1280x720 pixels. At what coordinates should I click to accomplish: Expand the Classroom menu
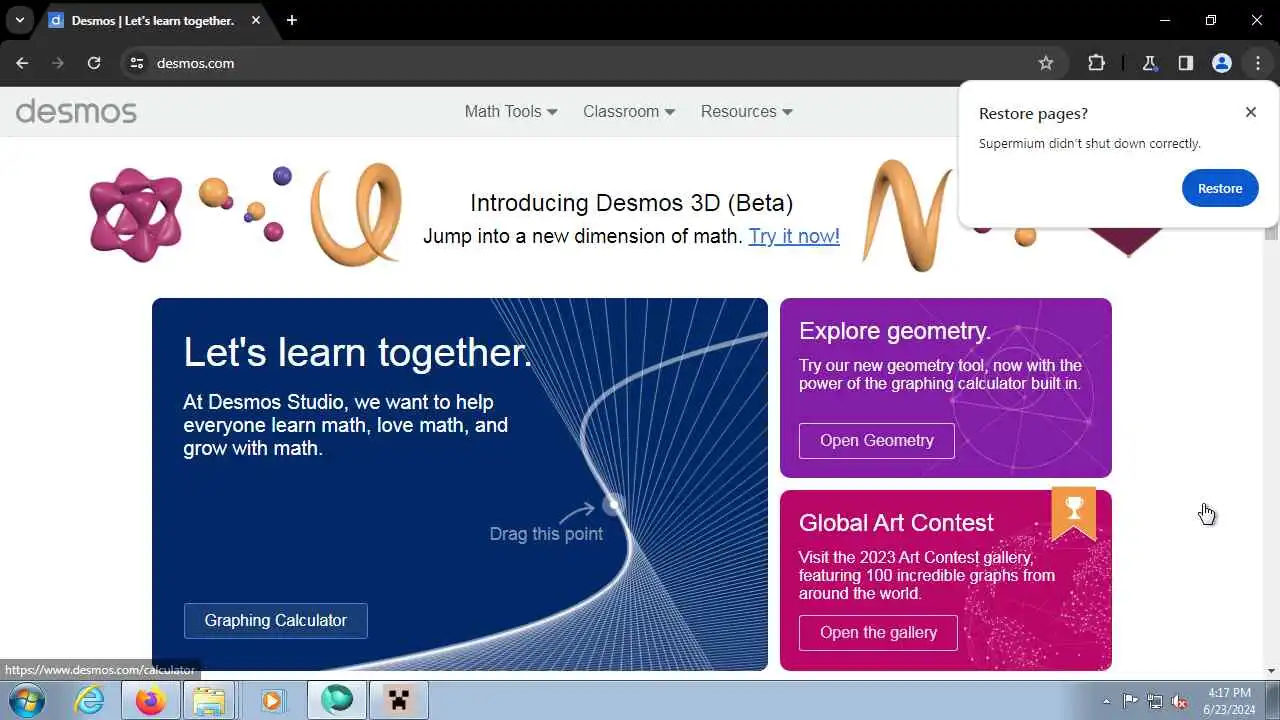coord(629,111)
